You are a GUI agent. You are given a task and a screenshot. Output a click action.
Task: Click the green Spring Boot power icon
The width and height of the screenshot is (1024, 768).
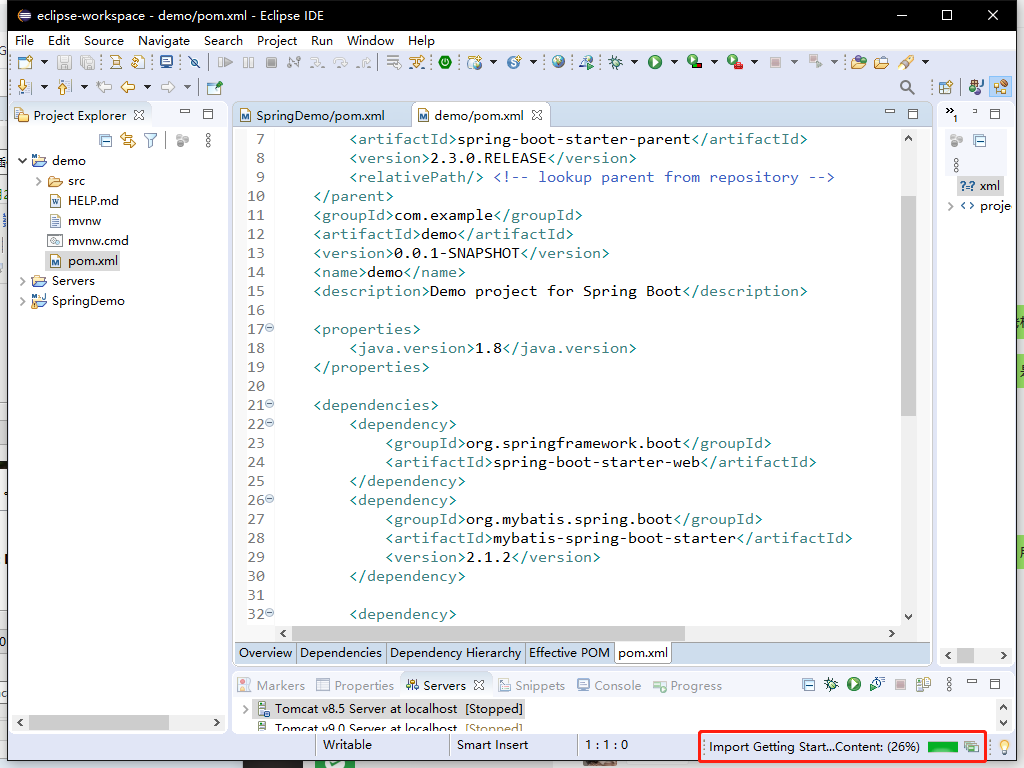445,62
